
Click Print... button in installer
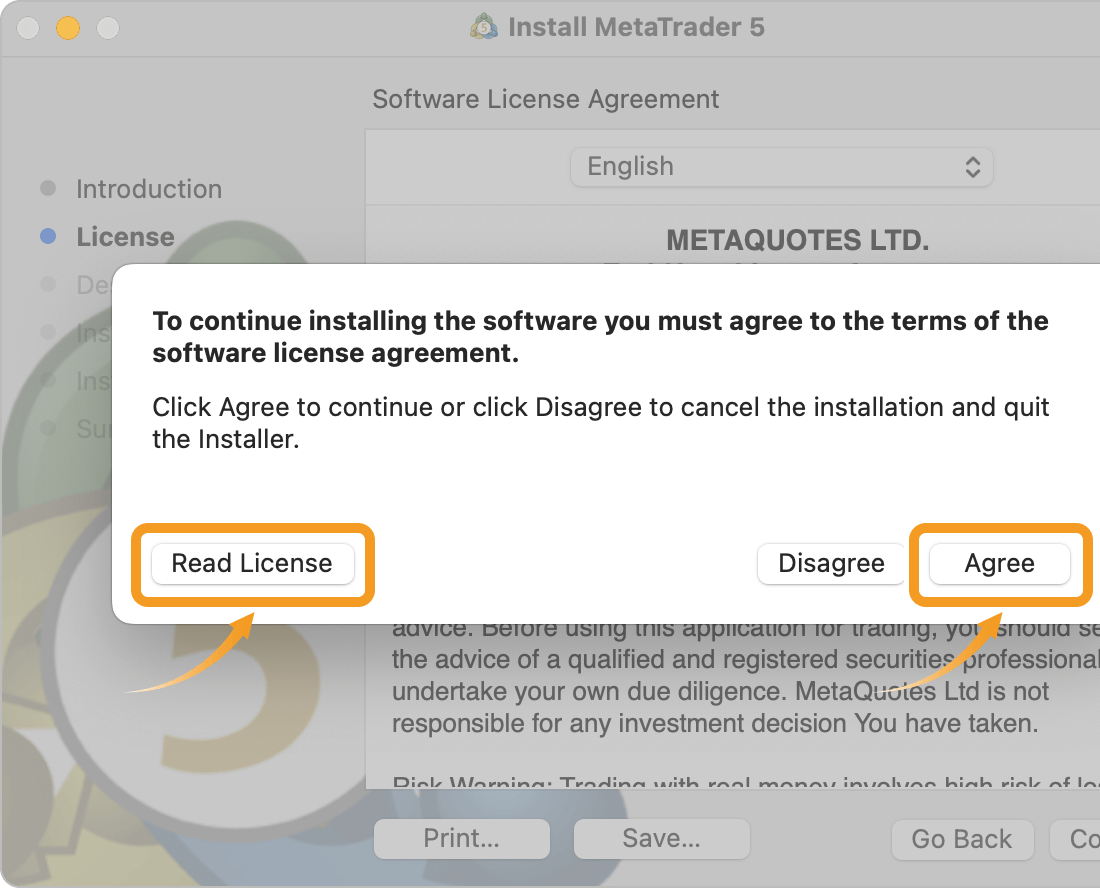[462, 838]
